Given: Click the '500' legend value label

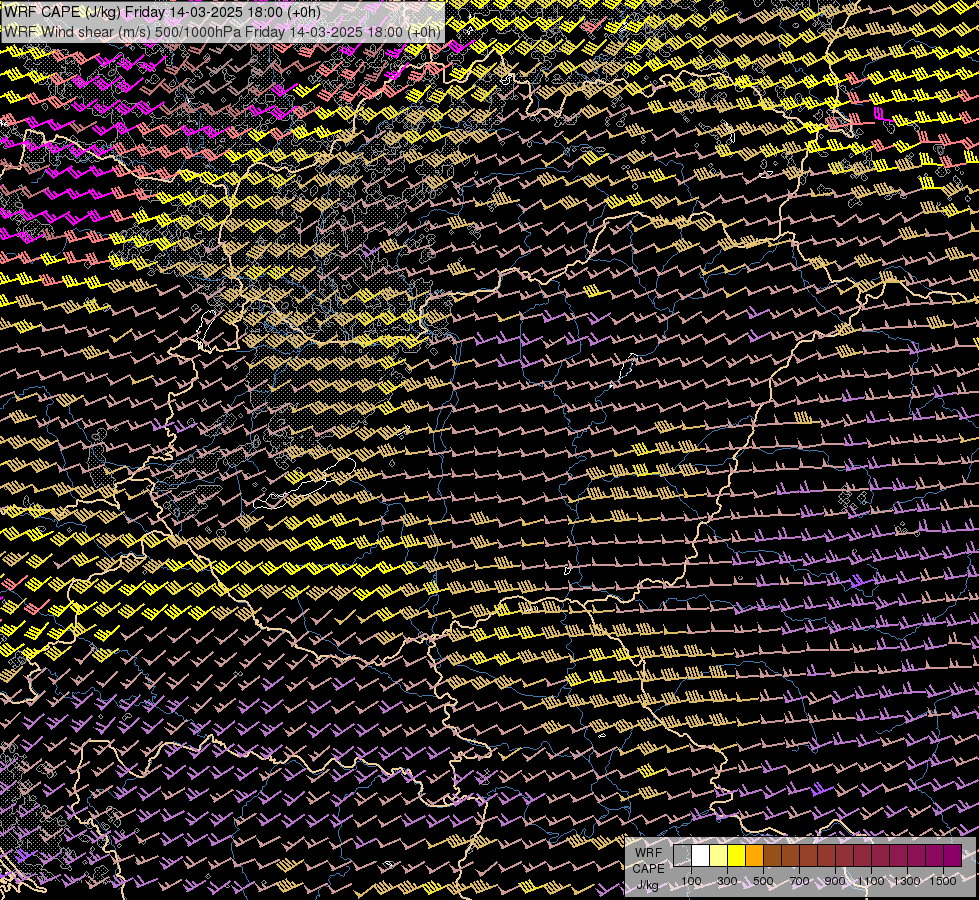Looking at the screenshot, I should (763, 881).
